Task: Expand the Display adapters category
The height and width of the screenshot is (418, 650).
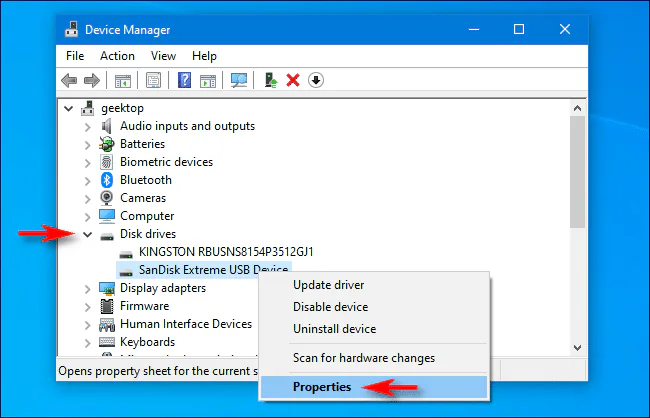Action: pyautogui.click(x=87, y=289)
